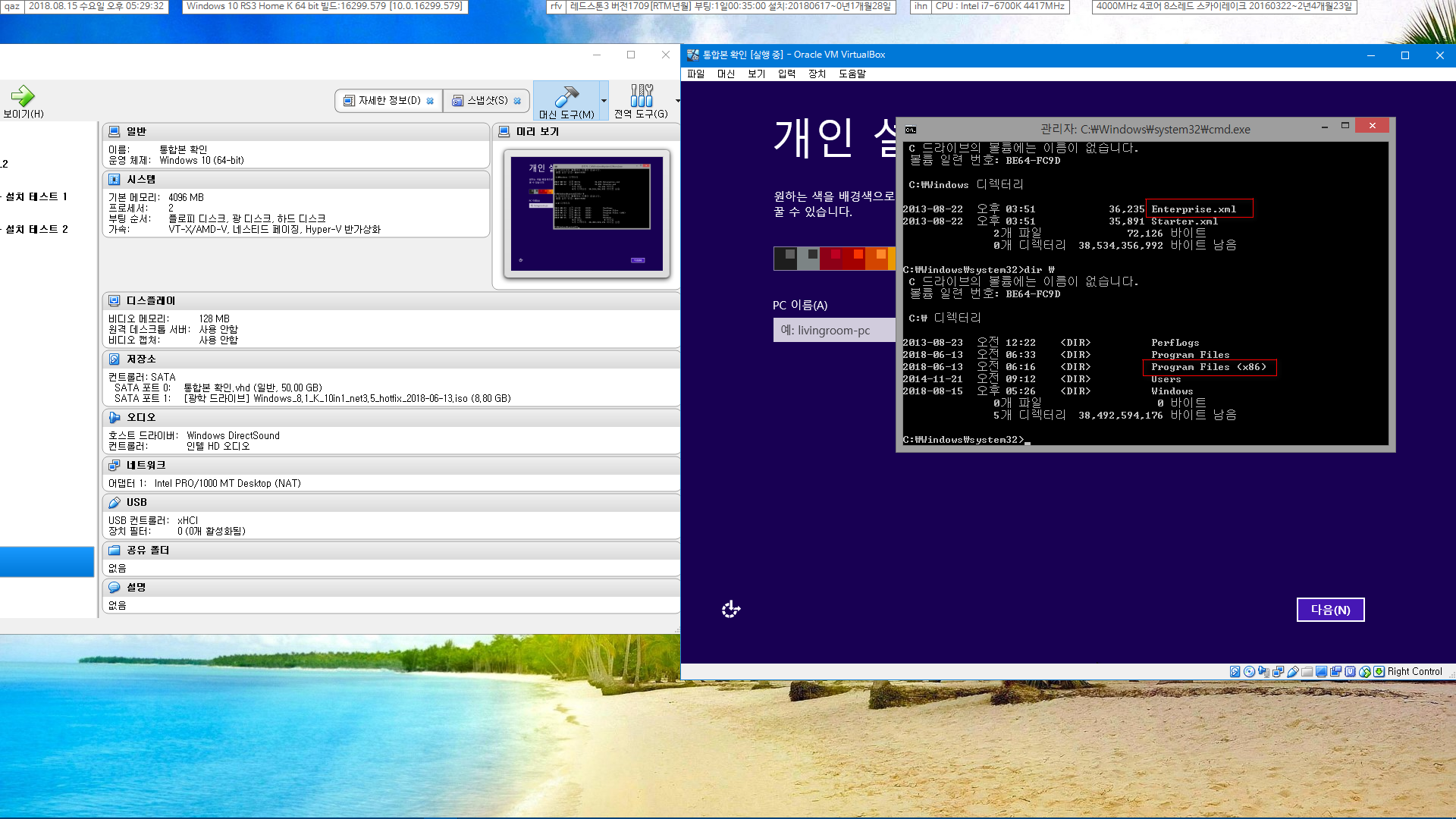Click the audio status icon

pos(1263,672)
